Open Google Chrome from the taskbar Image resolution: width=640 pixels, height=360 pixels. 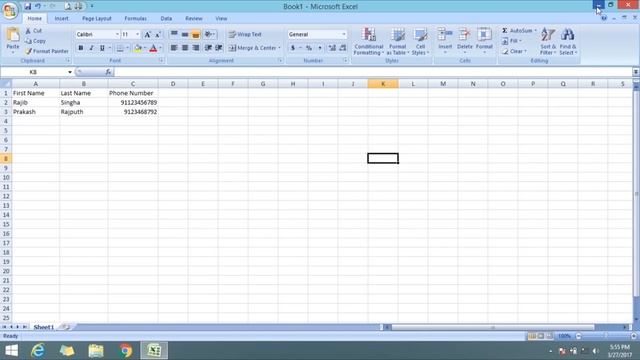click(x=126, y=351)
